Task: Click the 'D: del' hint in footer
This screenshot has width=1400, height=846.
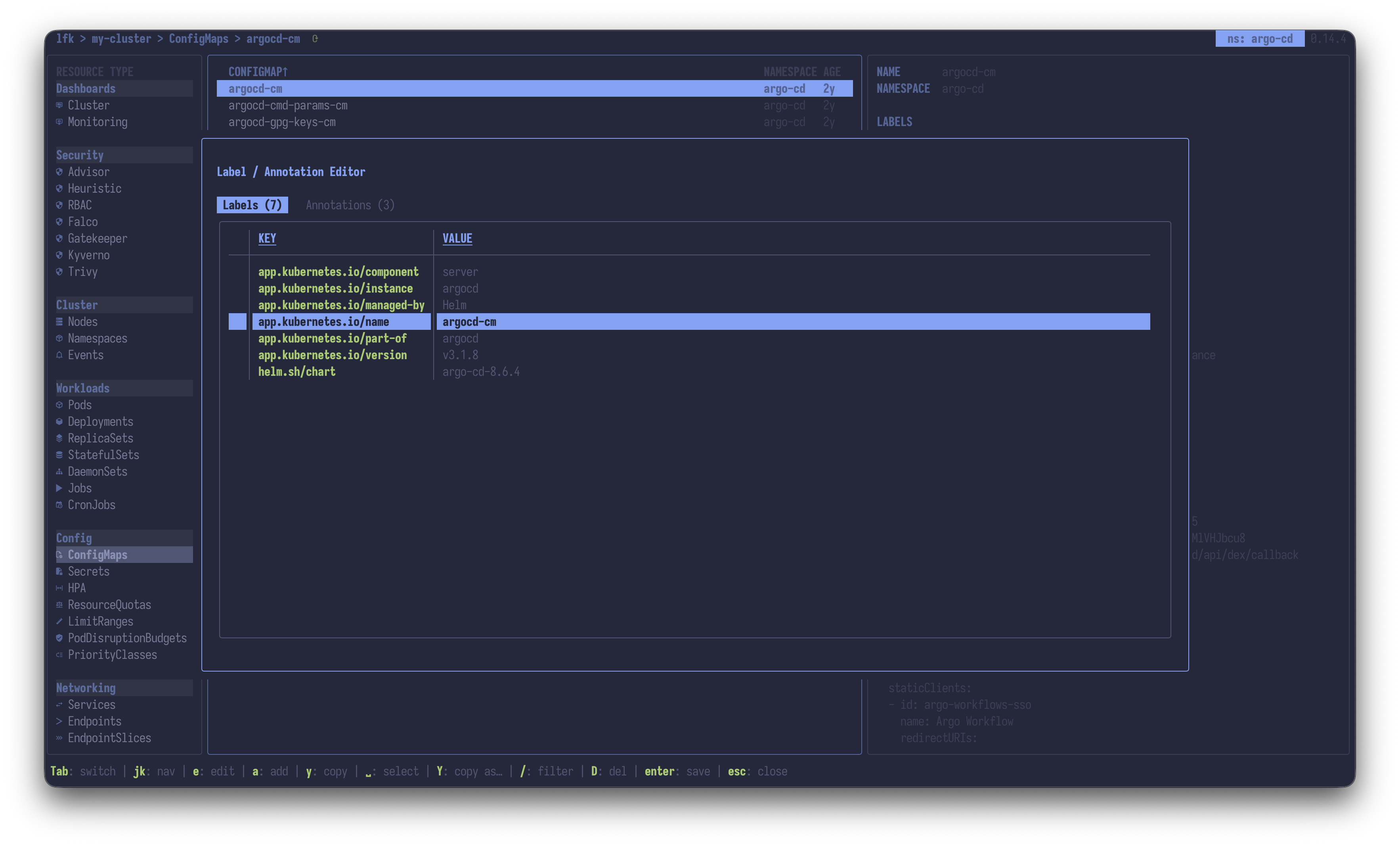Action: pos(608,771)
